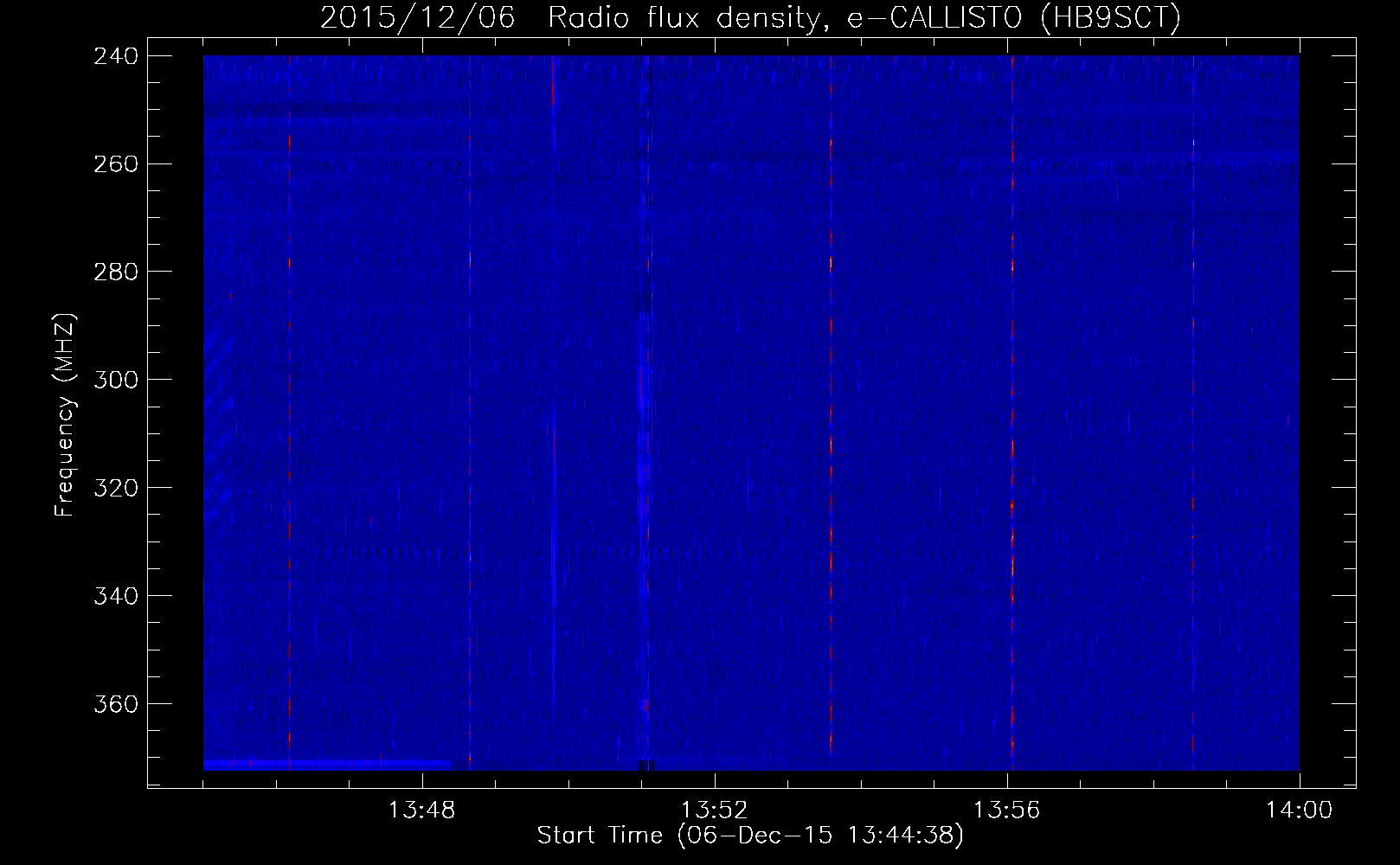This screenshot has width=1400, height=865.
Task: Select the 280 frequency tick label
Action: click(x=116, y=272)
